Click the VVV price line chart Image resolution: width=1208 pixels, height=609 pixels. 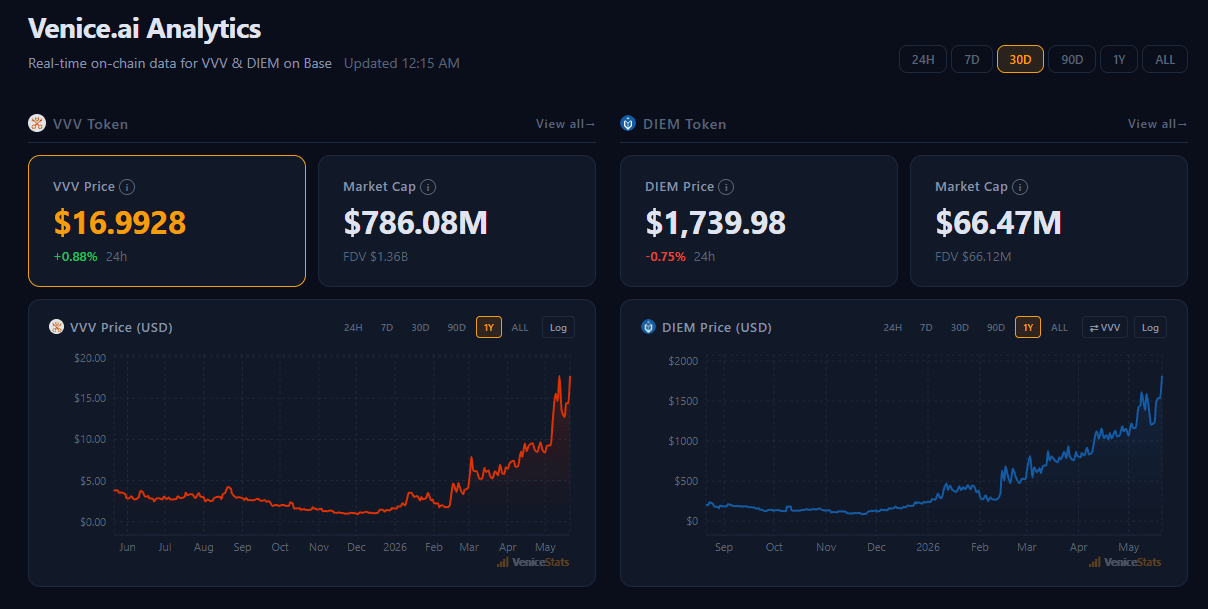click(x=342, y=445)
